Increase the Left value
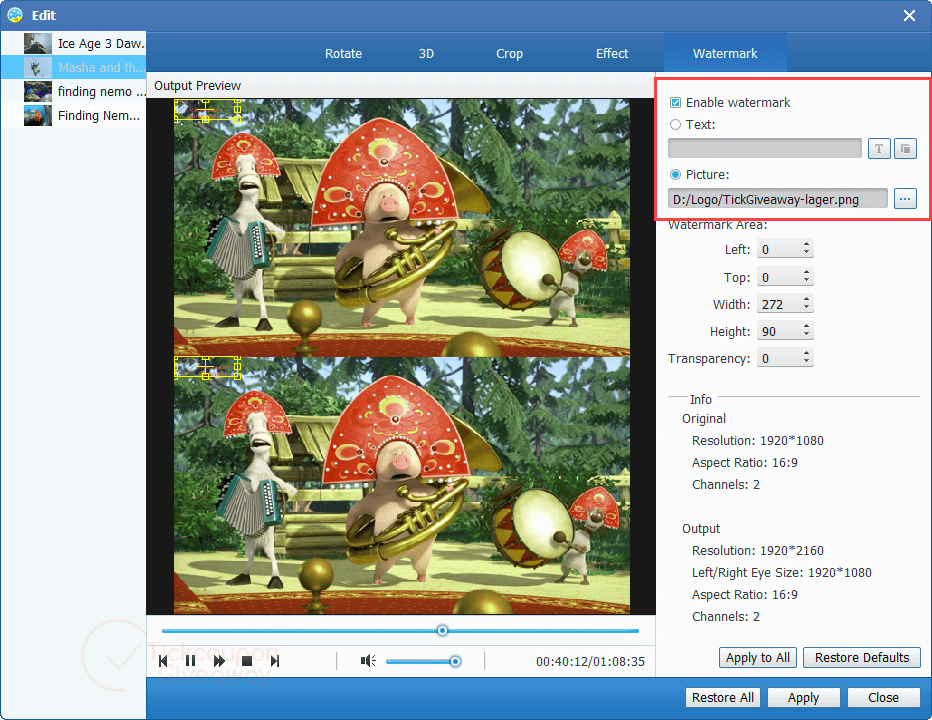 pos(806,244)
